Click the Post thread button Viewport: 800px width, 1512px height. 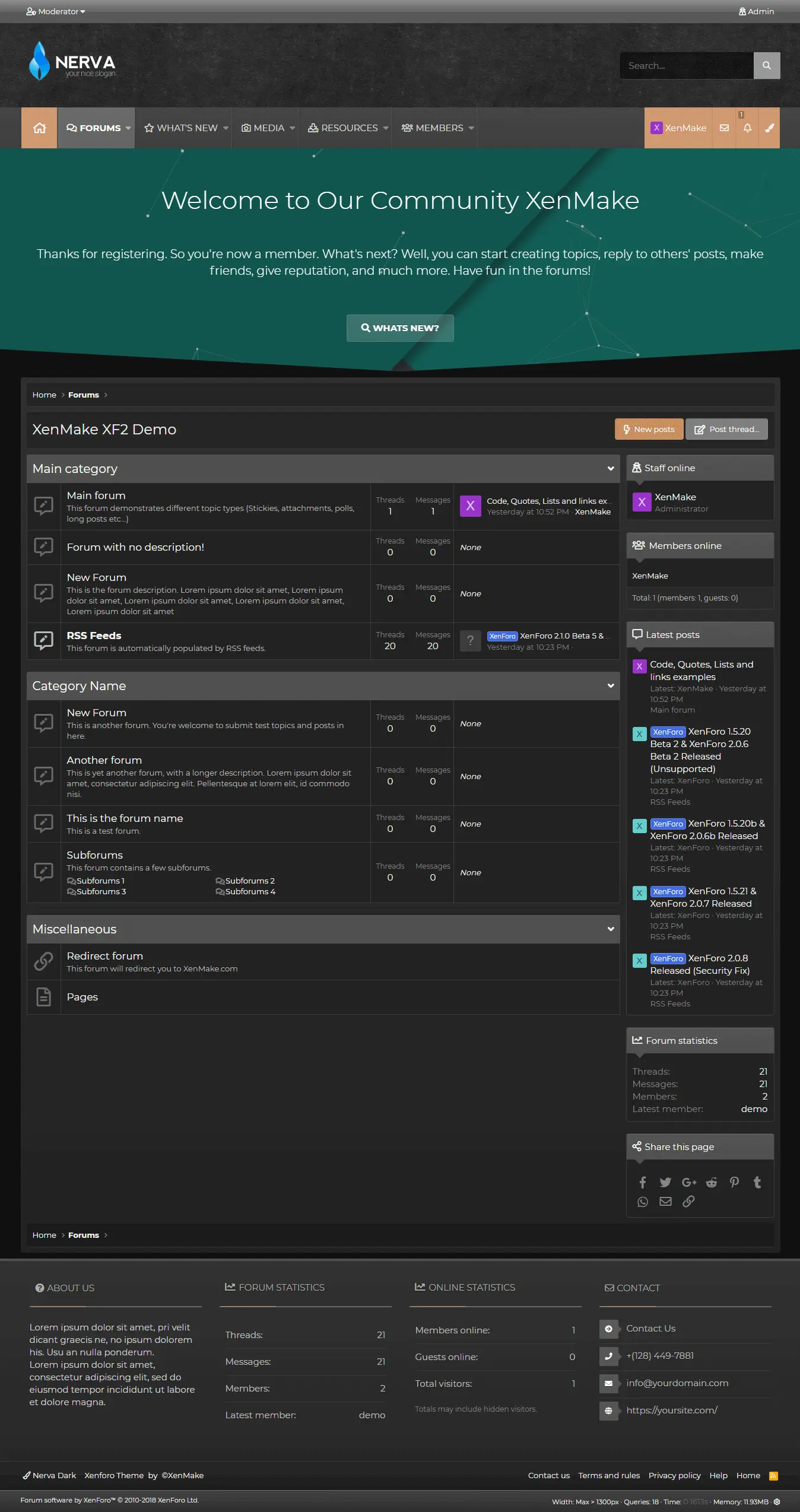726,429
